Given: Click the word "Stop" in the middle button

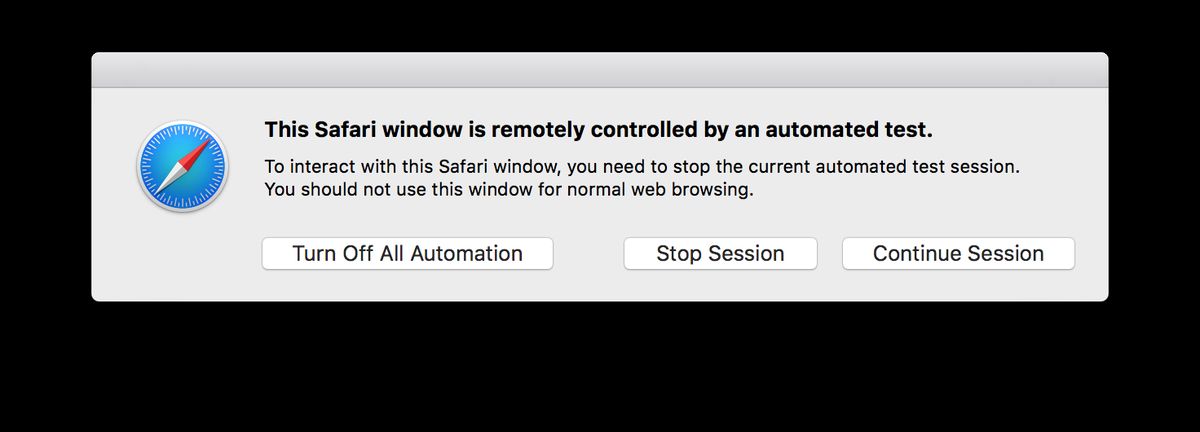Looking at the screenshot, I should 678,254.
